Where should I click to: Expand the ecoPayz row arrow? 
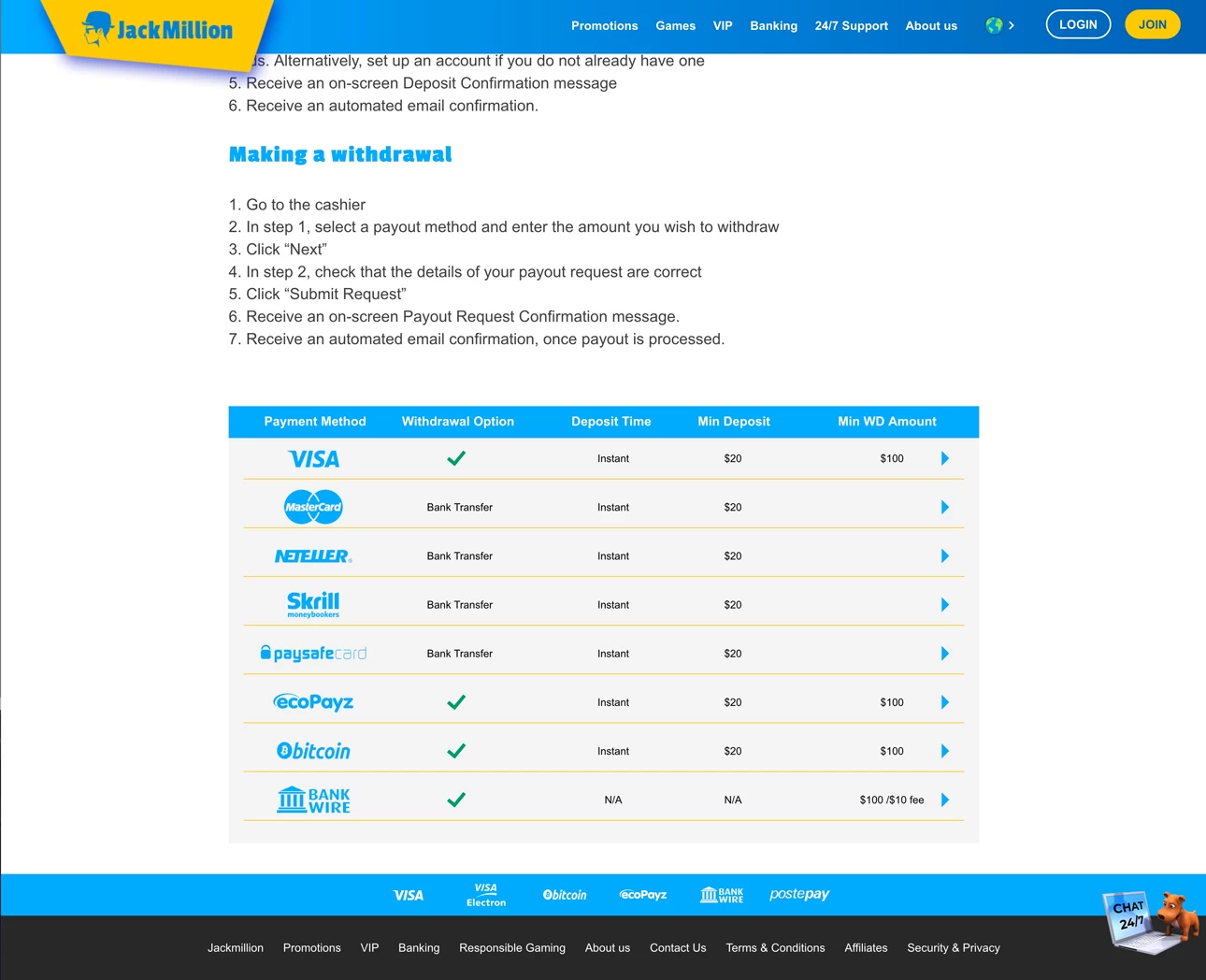945,702
